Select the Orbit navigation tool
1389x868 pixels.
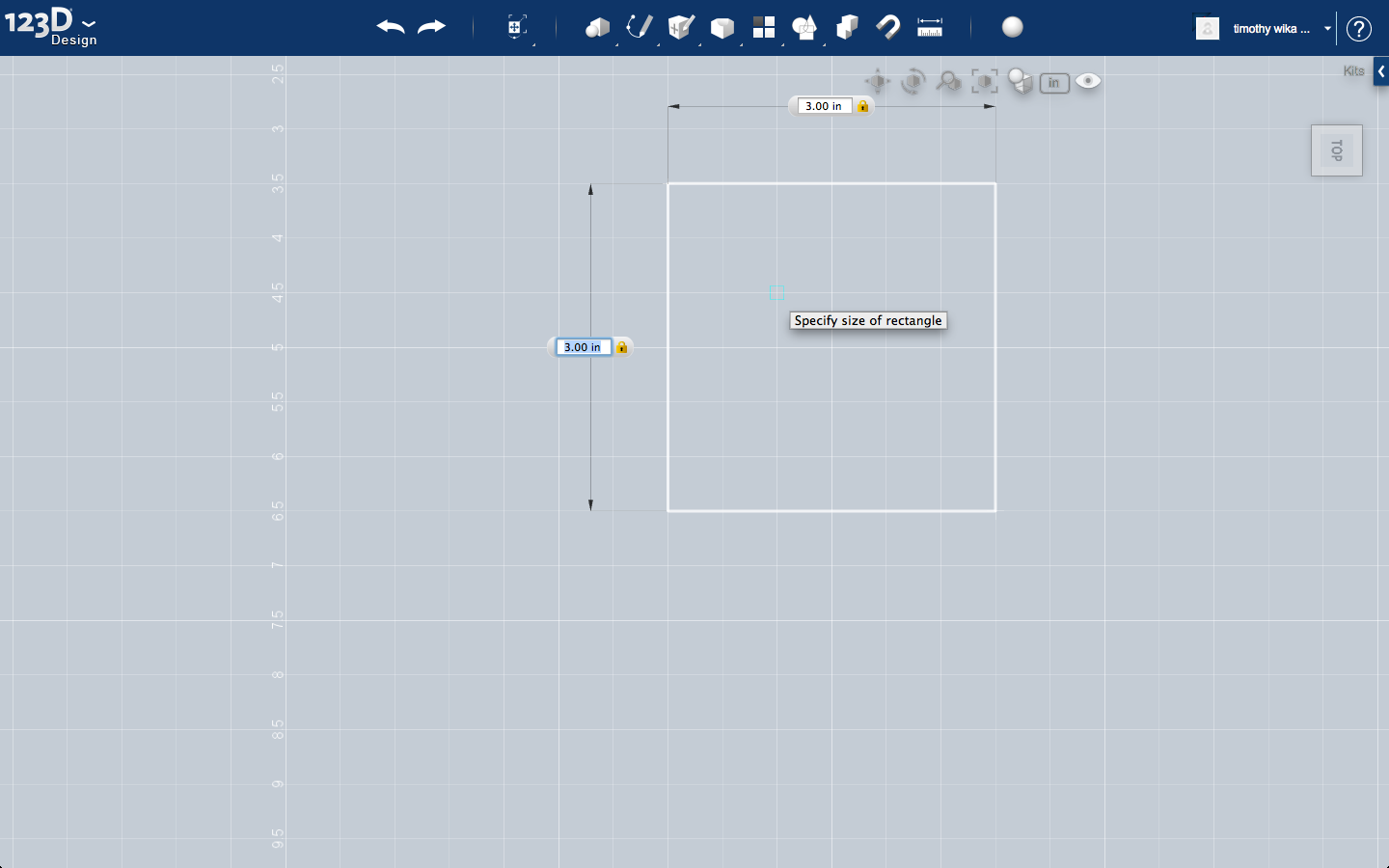point(912,82)
